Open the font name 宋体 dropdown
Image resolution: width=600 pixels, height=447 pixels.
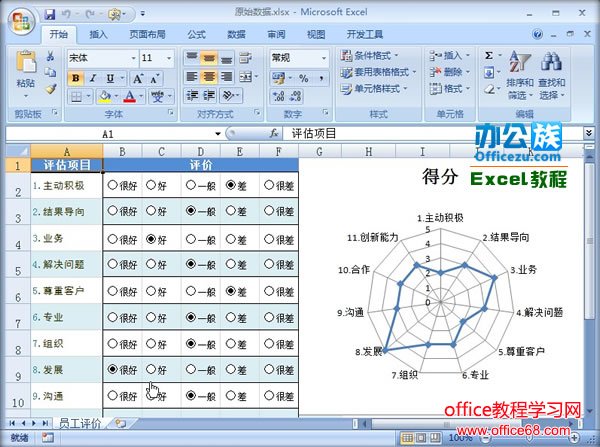(x=134, y=58)
